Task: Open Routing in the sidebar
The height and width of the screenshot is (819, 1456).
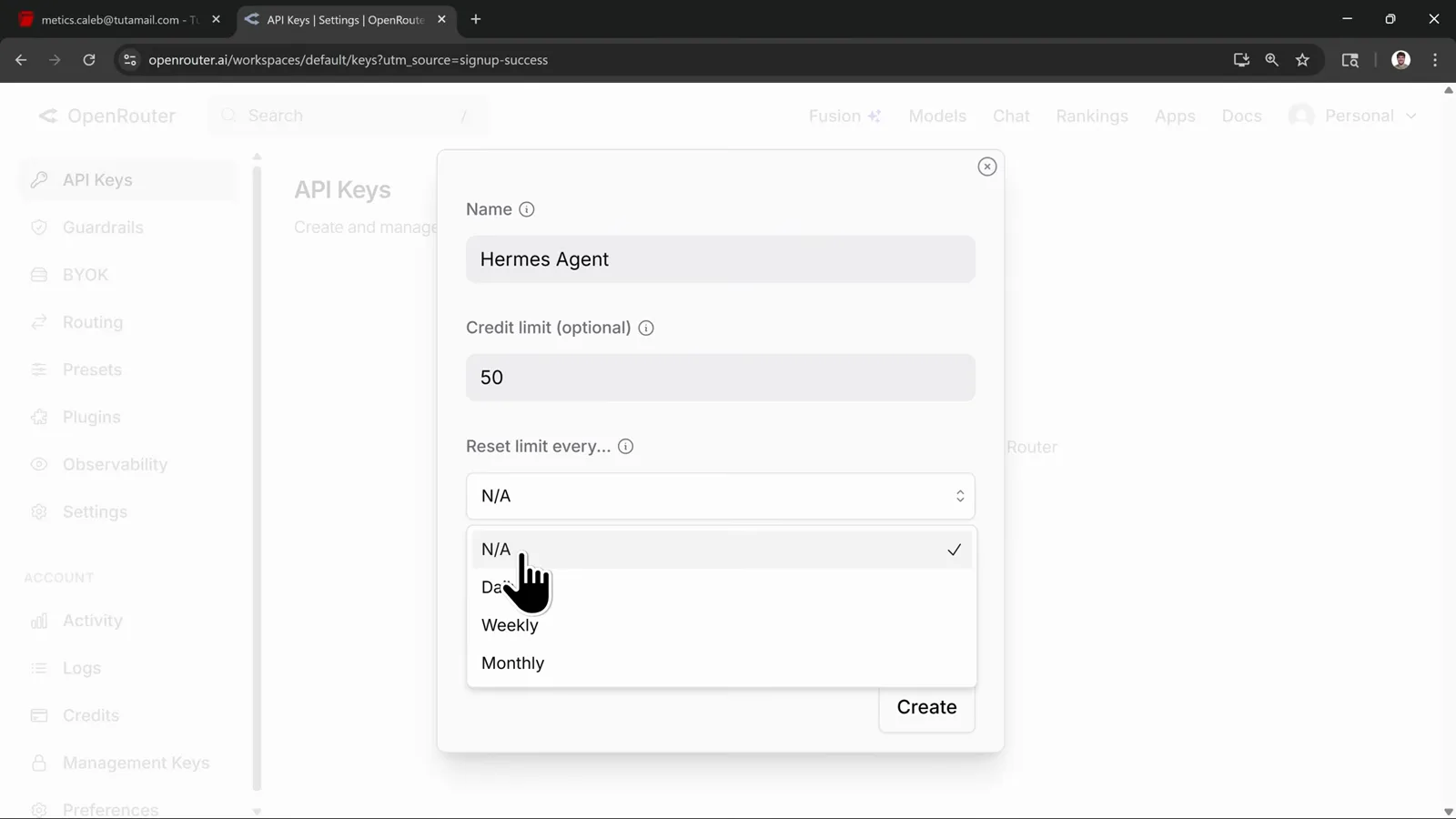Action: (x=127, y=322)
